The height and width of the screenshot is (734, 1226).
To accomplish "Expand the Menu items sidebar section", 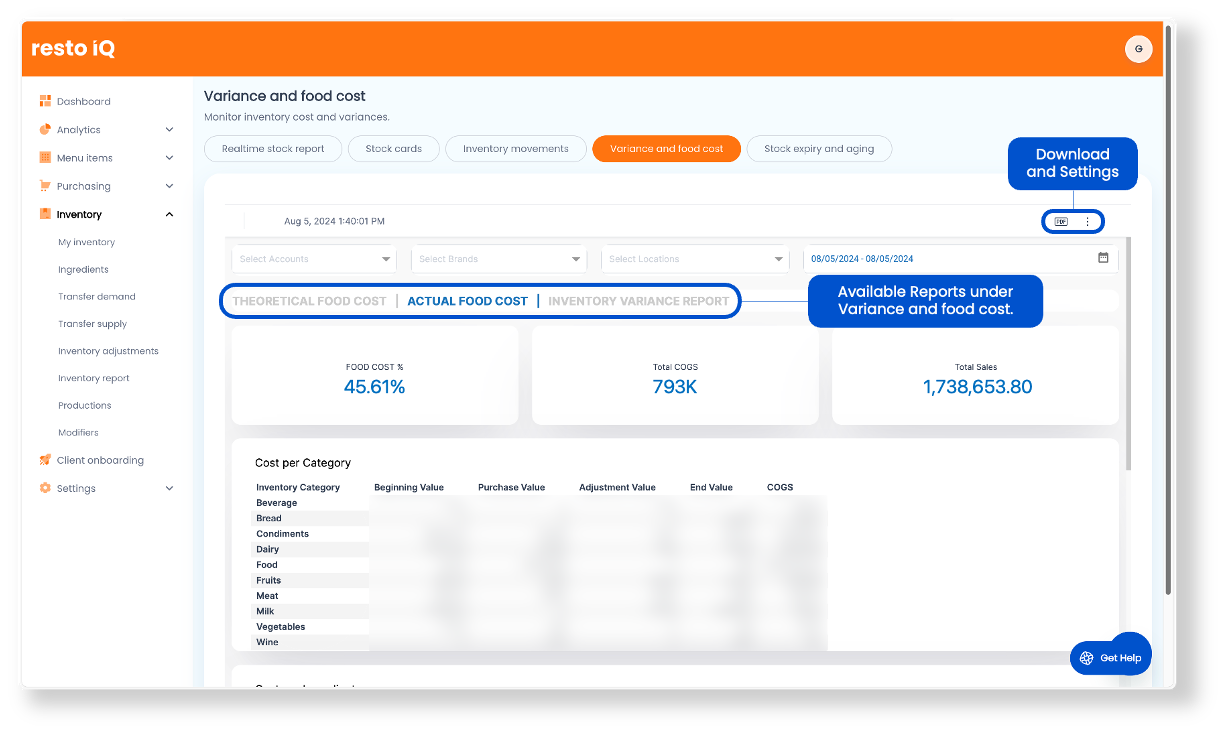I will 169,158.
